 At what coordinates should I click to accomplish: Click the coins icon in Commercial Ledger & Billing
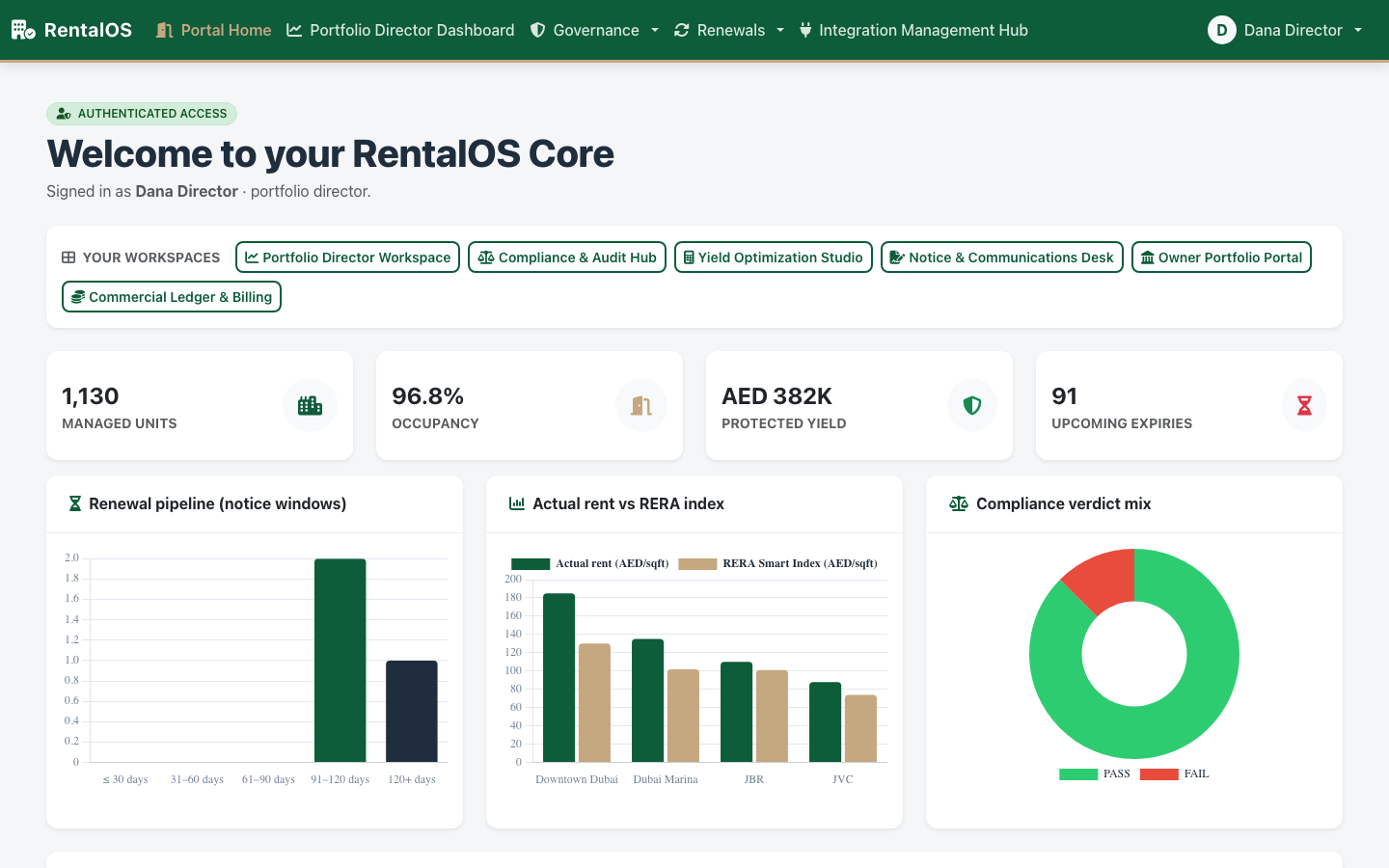click(x=78, y=297)
